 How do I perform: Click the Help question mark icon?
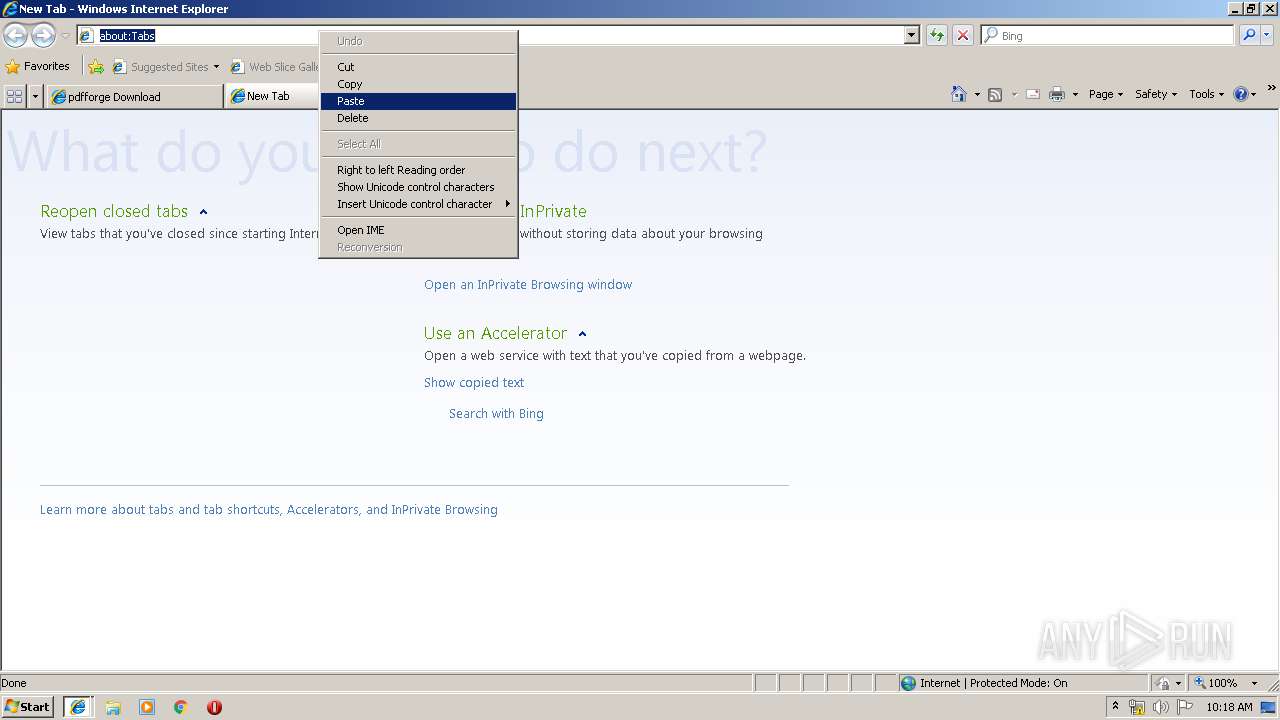point(1241,94)
